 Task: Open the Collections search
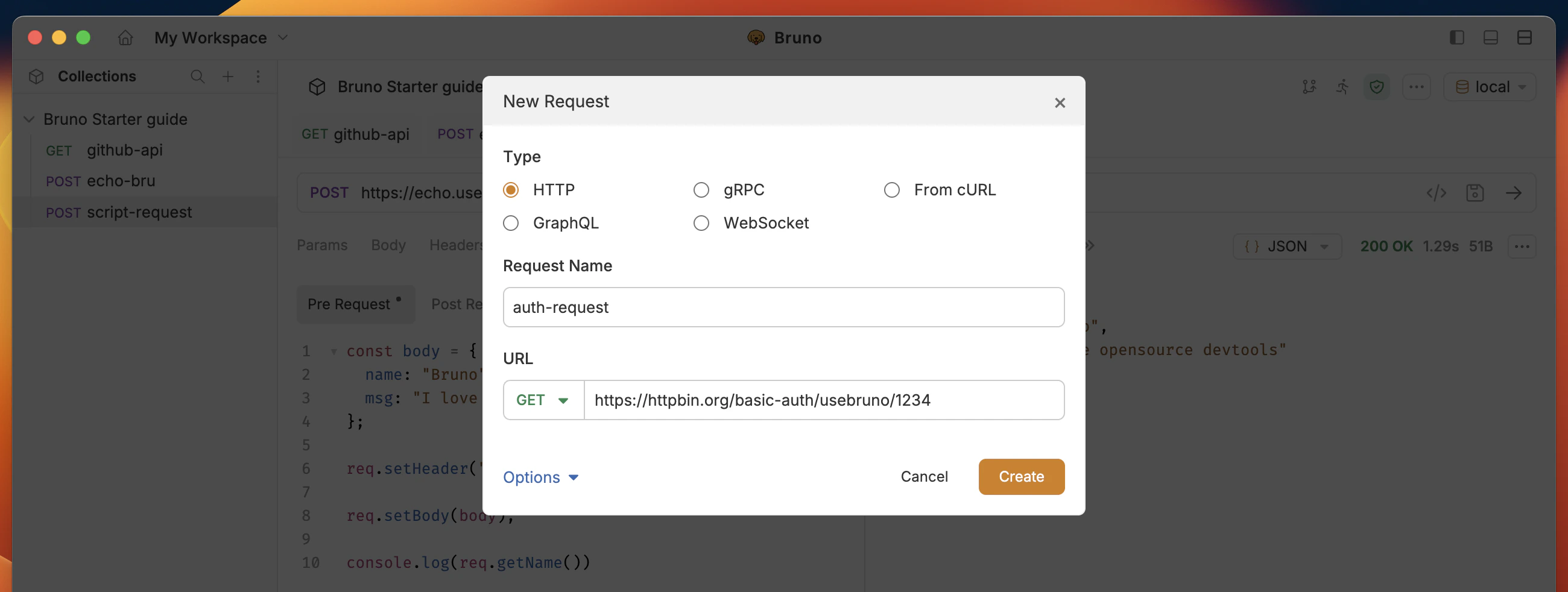coord(198,77)
